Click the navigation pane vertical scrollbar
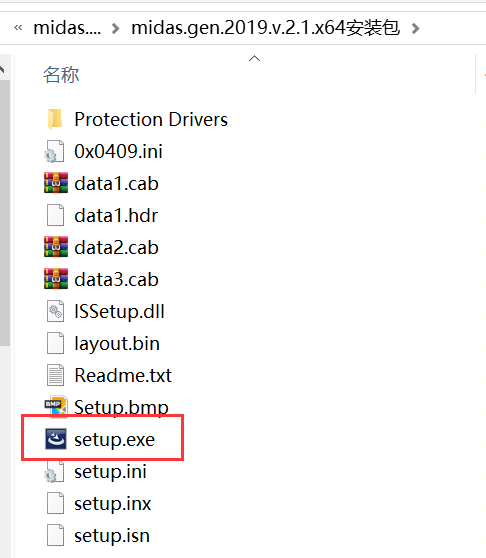The image size is (486, 558). (x=5, y=213)
